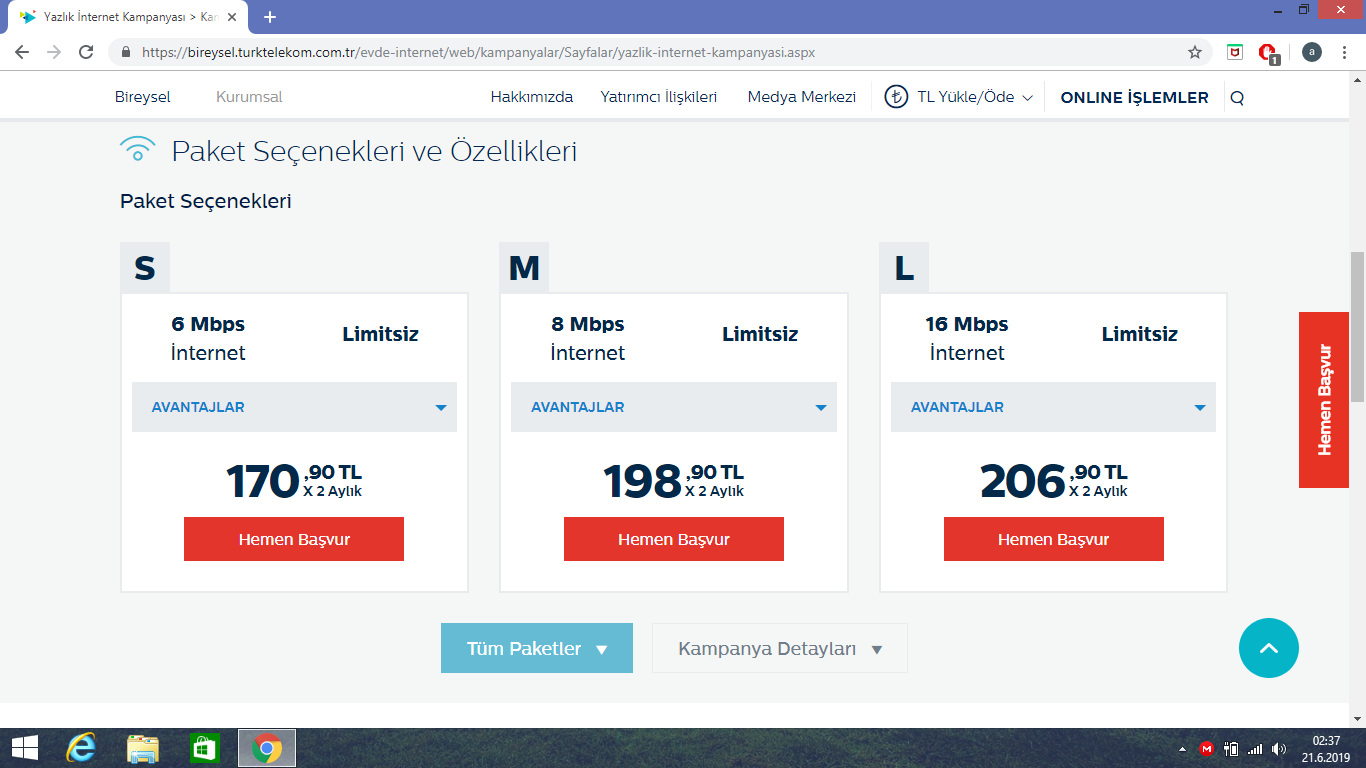Image resolution: width=1366 pixels, height=768 pixels.
Task: Expand Kampanya Detayları section
Action: pyautogui.click(x=780, y=648)
